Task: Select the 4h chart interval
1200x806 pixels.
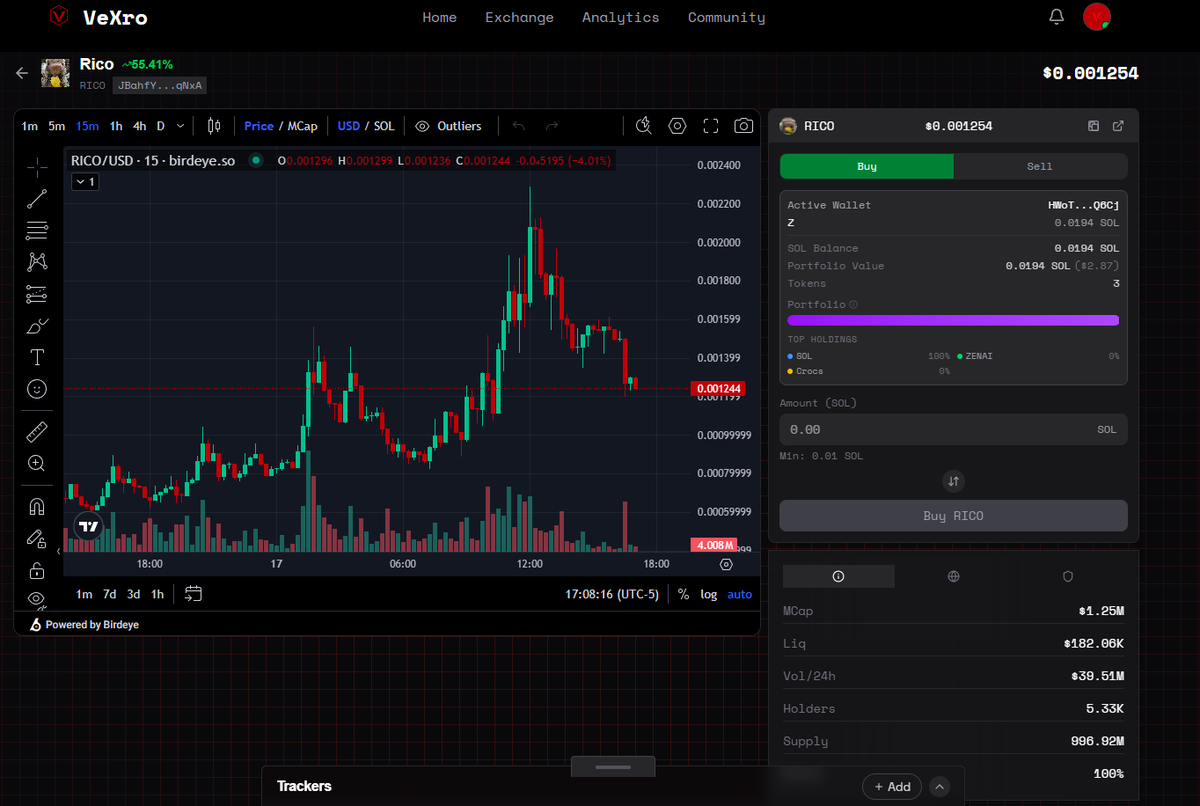Action: (x=140, y=126)
